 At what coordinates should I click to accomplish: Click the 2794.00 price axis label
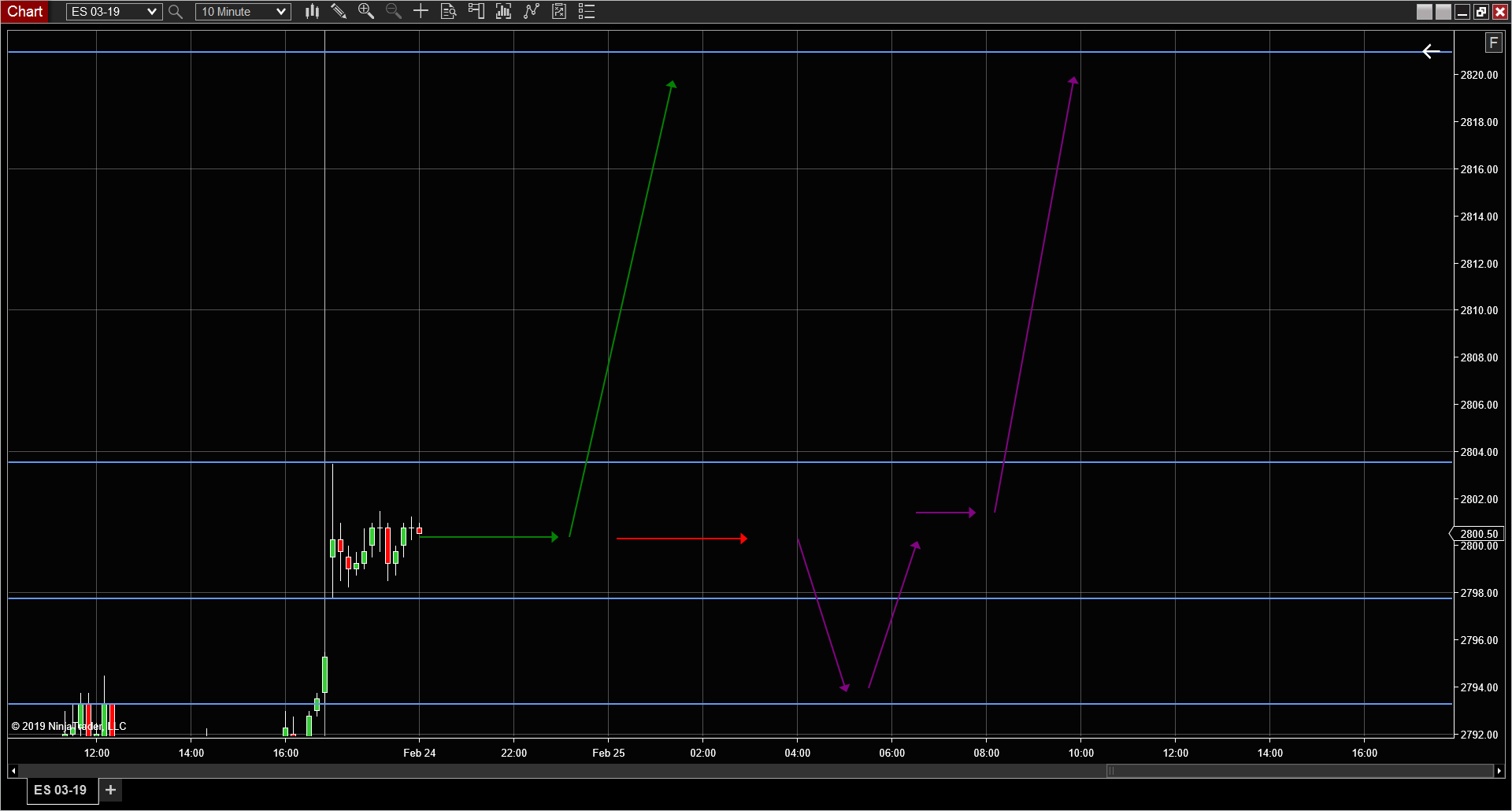click(1479, 687)
